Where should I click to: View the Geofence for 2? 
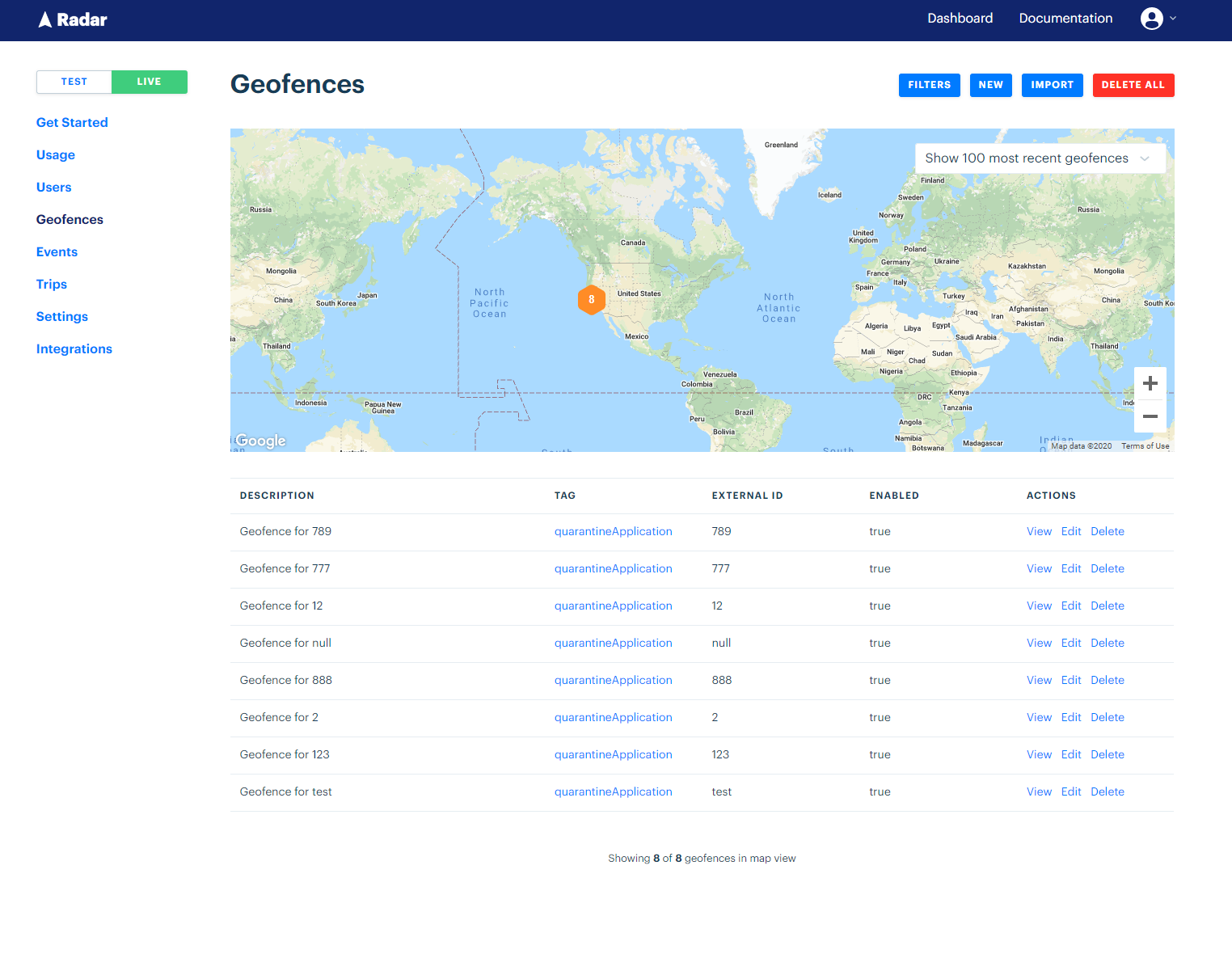(x=1039, y=717)
